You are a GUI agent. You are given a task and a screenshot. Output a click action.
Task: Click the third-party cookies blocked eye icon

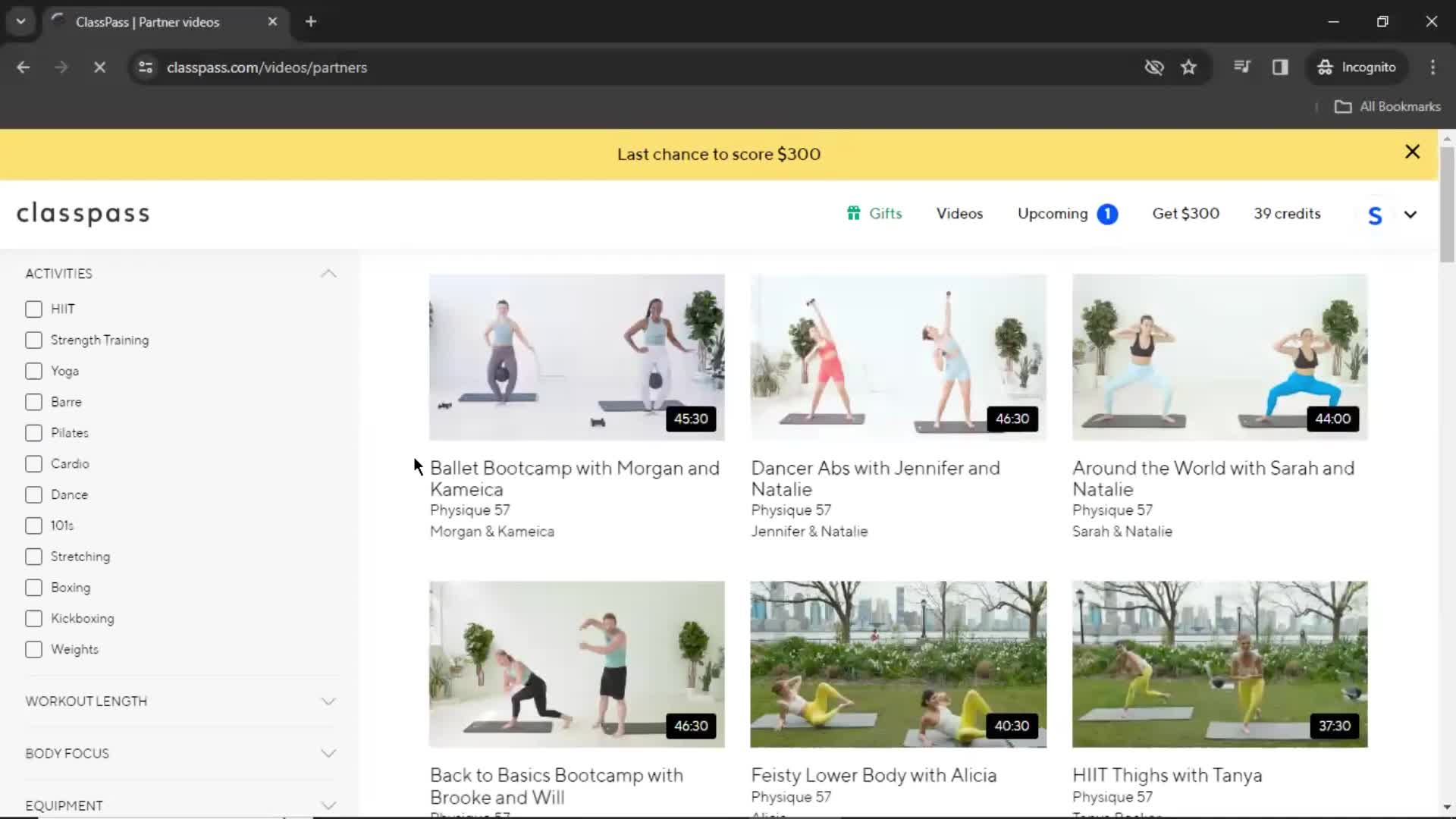pos(1154,67)
